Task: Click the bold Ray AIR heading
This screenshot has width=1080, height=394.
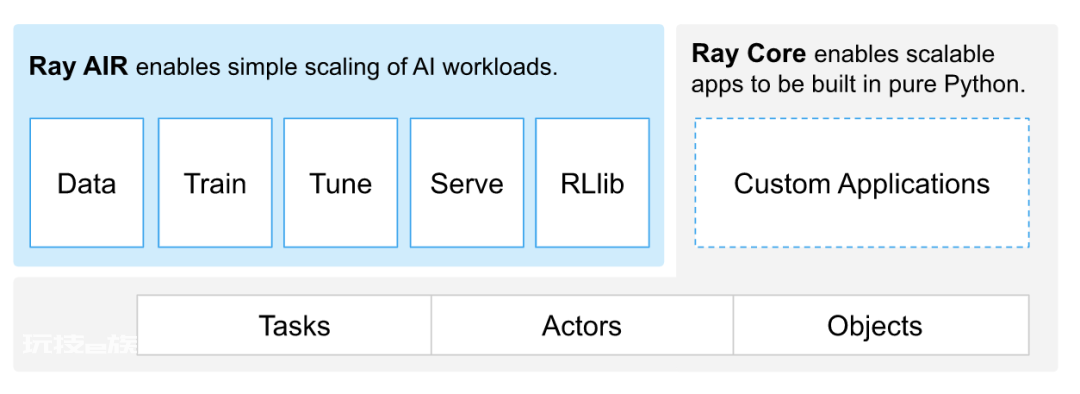Action: point(79,68)
